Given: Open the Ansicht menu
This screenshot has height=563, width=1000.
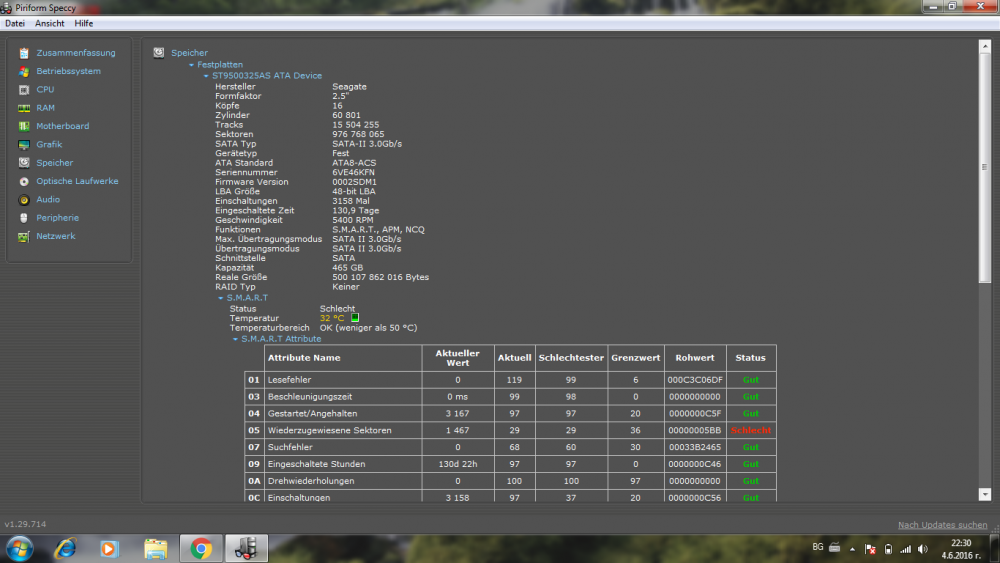Looking at the screenshot, I should pyautogui.click(x=50, y=24).
